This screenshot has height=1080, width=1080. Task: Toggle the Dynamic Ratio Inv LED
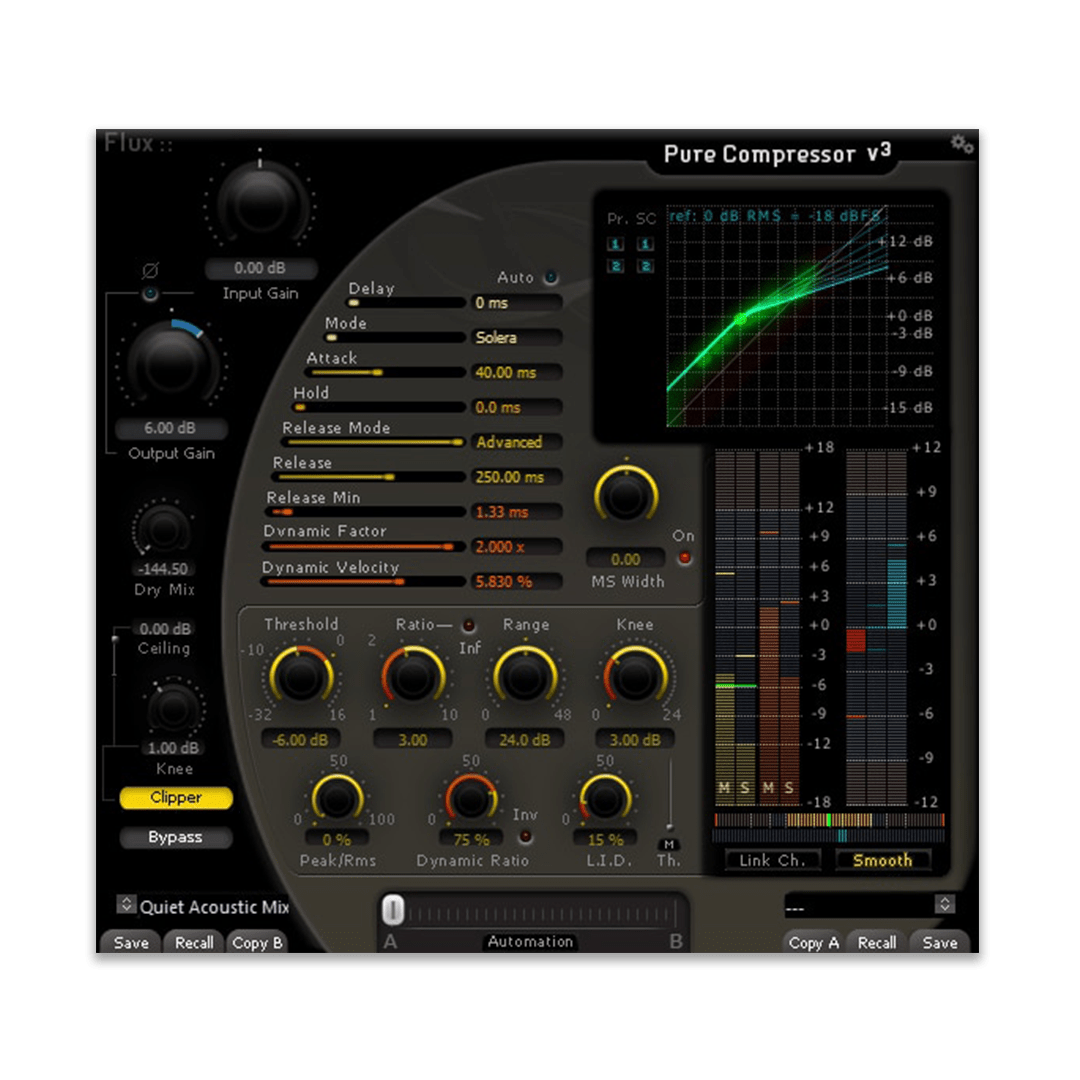click(x=525, y=837)
